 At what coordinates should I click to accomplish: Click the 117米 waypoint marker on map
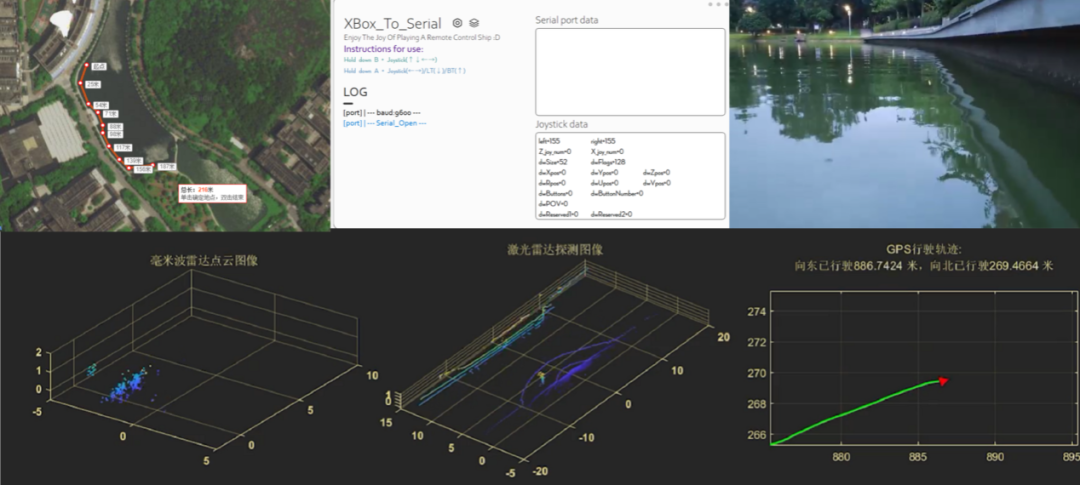[x=123, y=147]
